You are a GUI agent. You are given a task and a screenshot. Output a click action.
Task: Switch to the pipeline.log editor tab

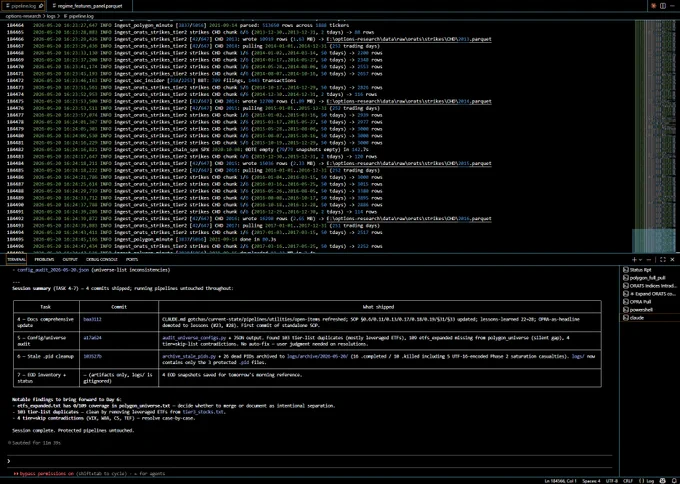(23, 6)
